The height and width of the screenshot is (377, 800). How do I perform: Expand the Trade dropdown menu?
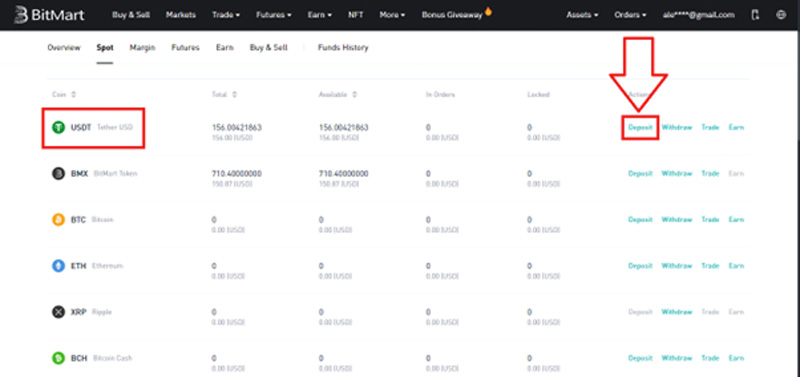(226, 15)
